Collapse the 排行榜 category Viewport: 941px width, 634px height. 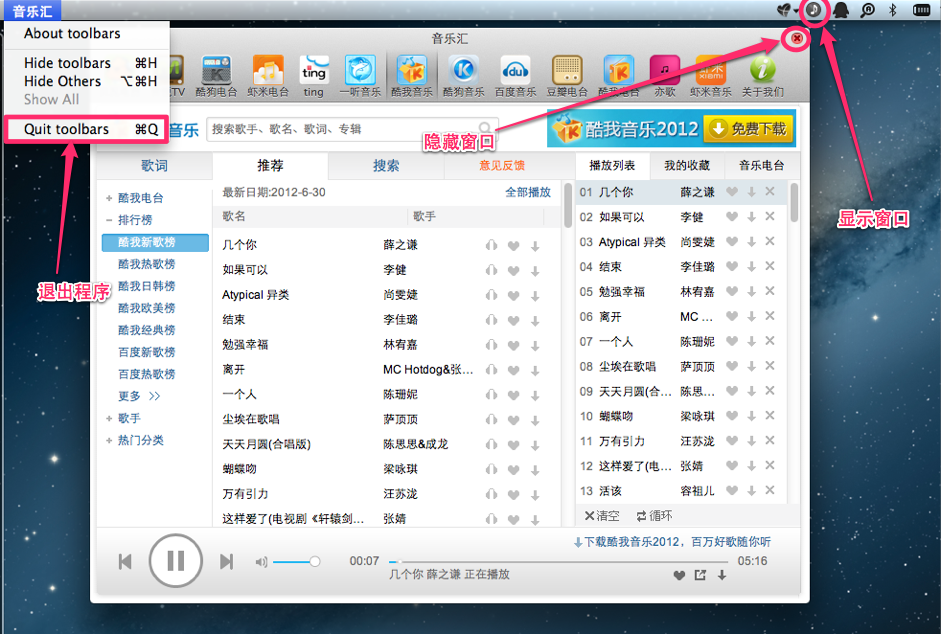(109, 220)
